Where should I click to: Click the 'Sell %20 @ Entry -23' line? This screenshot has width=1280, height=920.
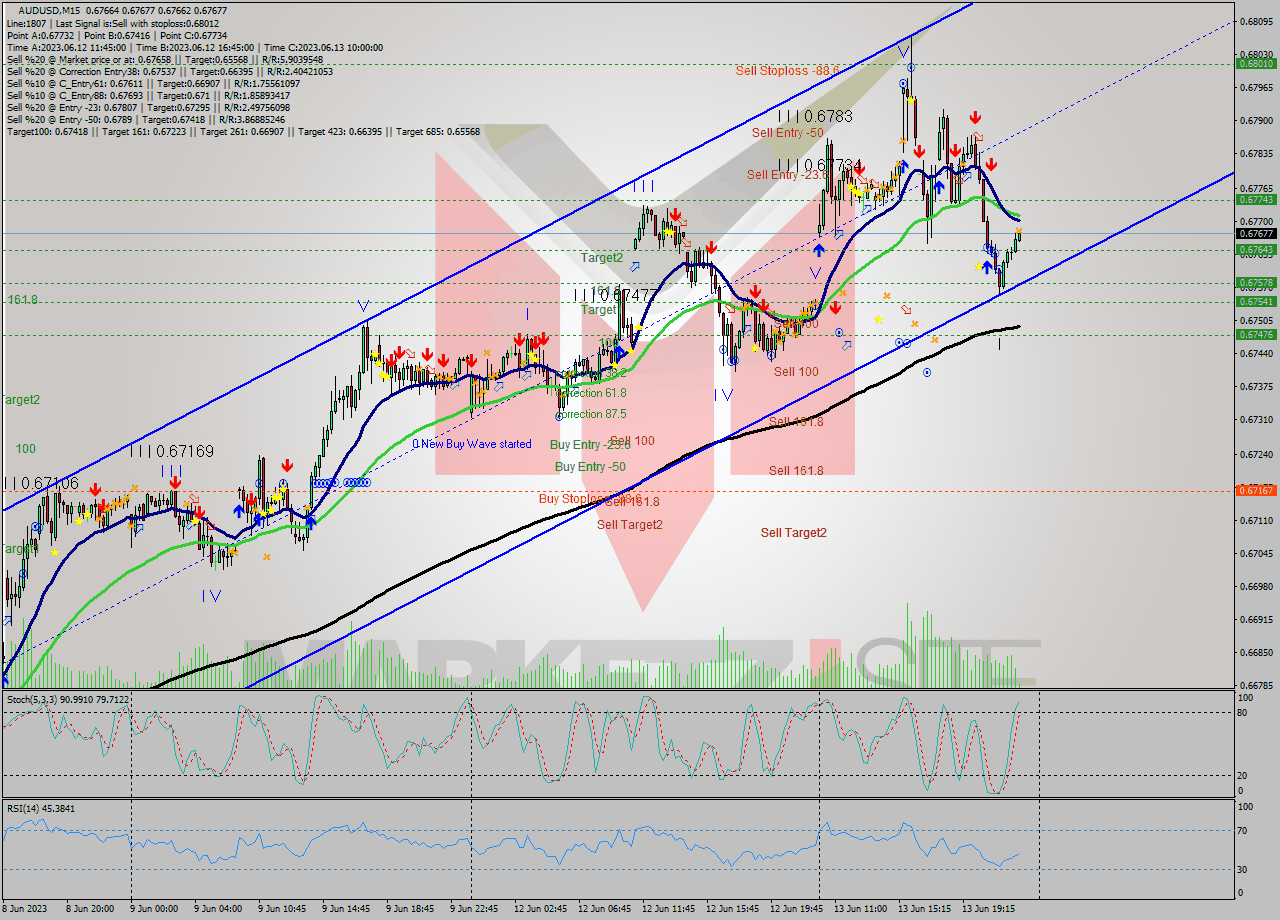[148, 107]
